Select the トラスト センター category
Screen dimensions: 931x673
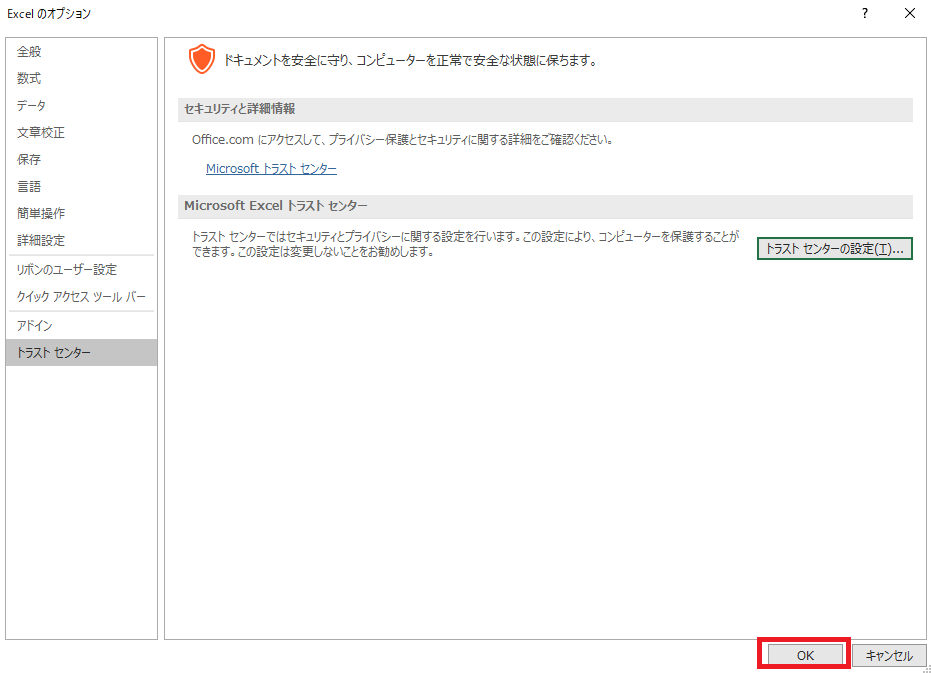coord(81,352)
